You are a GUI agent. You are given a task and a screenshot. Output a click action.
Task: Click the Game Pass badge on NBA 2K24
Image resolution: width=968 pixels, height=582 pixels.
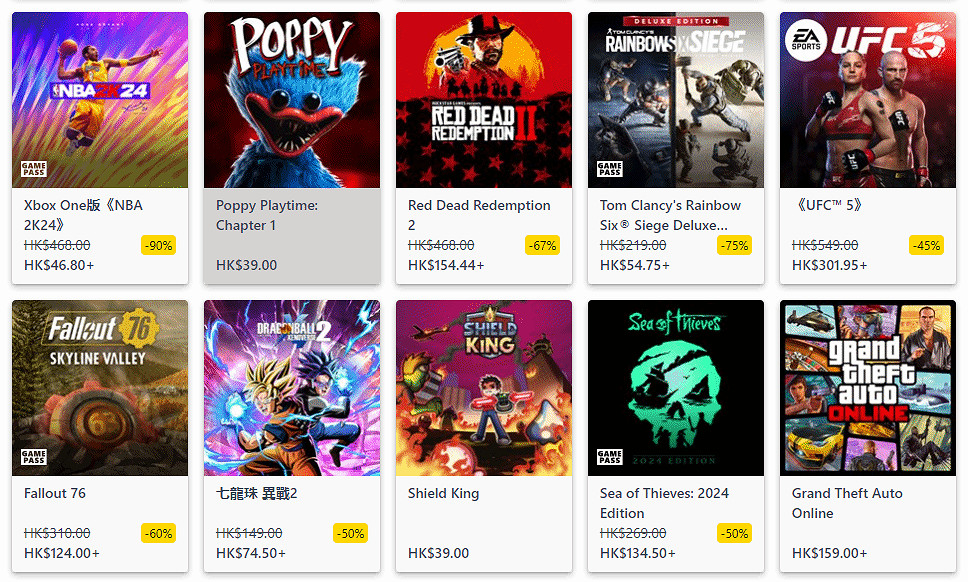(34, 168)
